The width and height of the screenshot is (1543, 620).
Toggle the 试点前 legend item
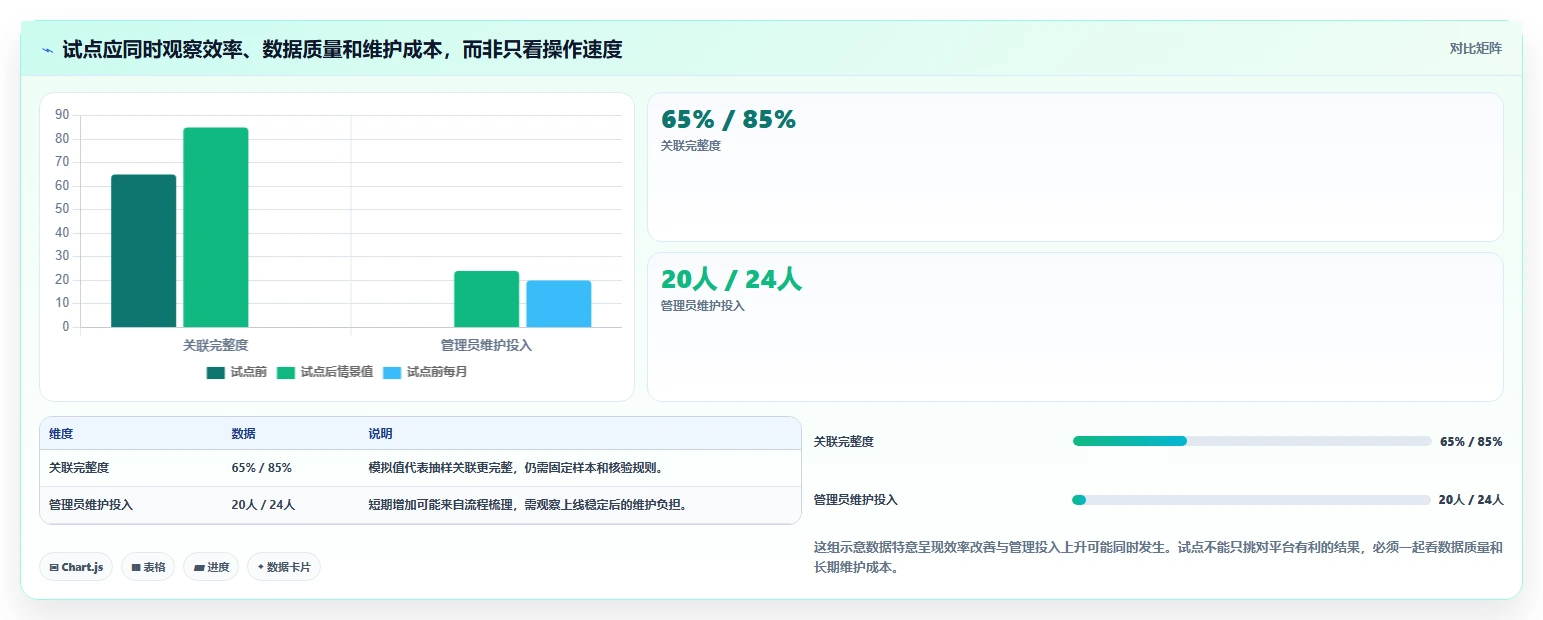tap(237, 372)
